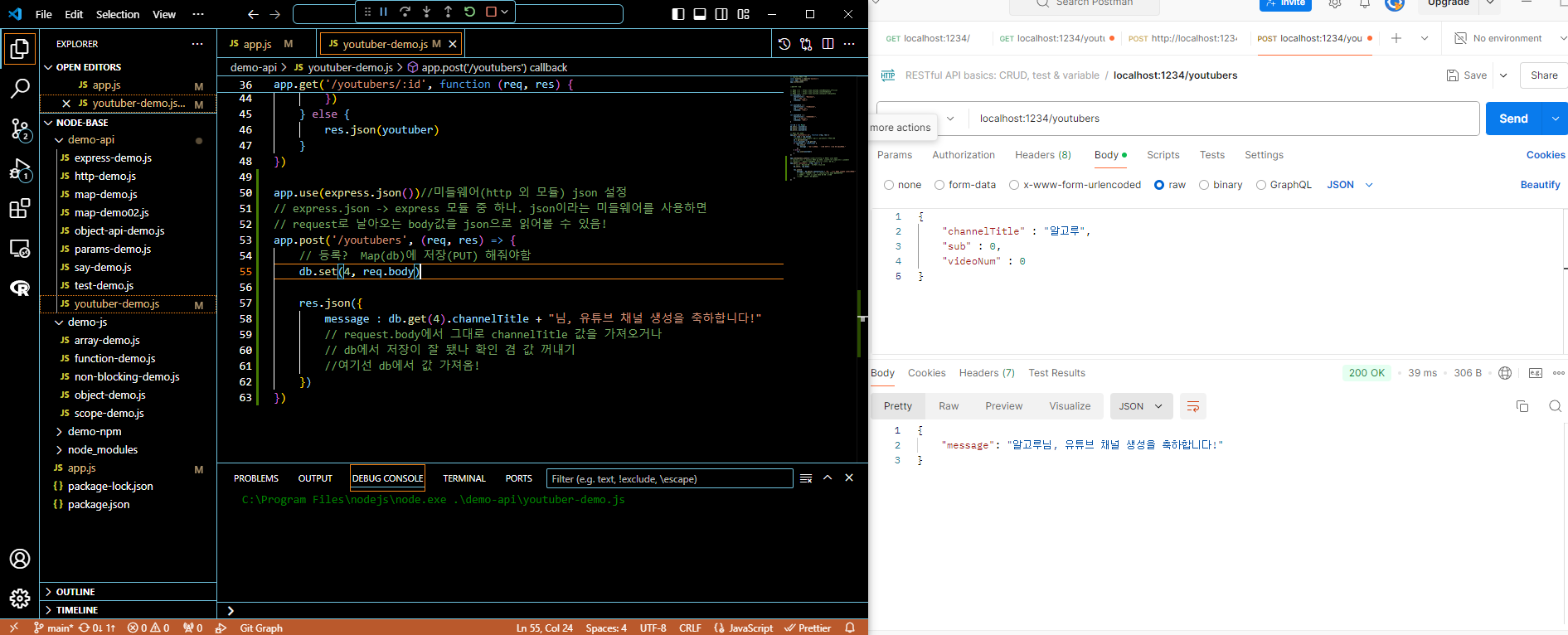Open changes compare icon in editor
The height and width of the screenshot is (635, 1568).
[x=806, y=44]
